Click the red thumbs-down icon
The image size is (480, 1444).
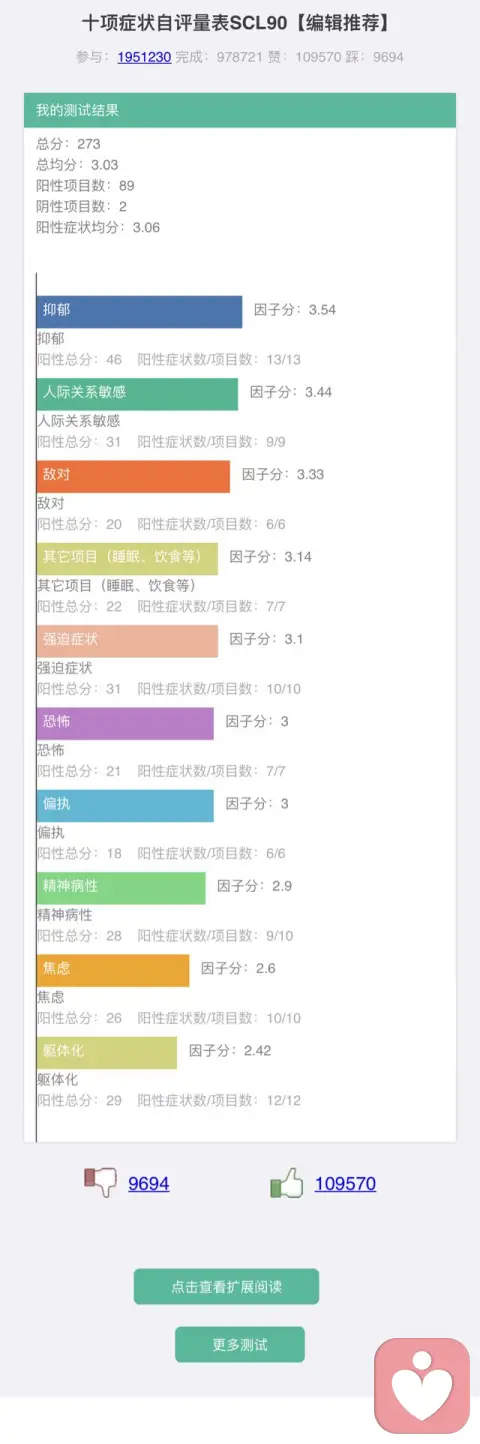tap(100, 1183)
